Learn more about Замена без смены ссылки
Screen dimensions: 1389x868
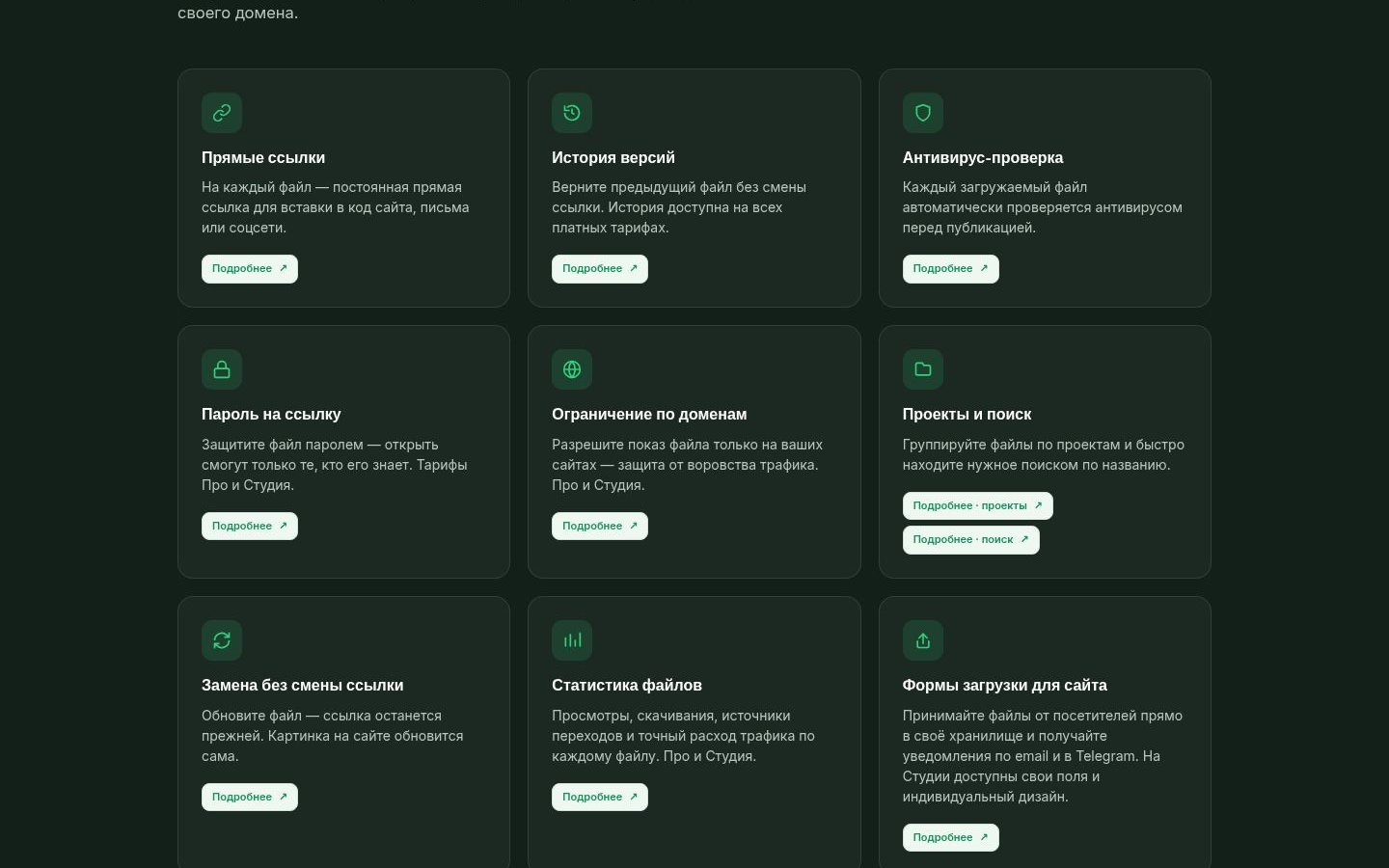pyautogui.click(x=250, y=797)
